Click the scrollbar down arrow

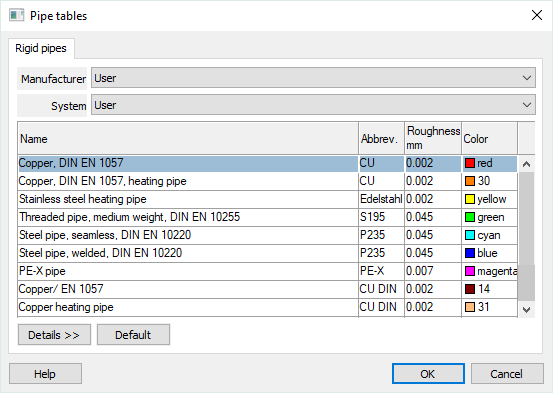click(x=527, y=310)
